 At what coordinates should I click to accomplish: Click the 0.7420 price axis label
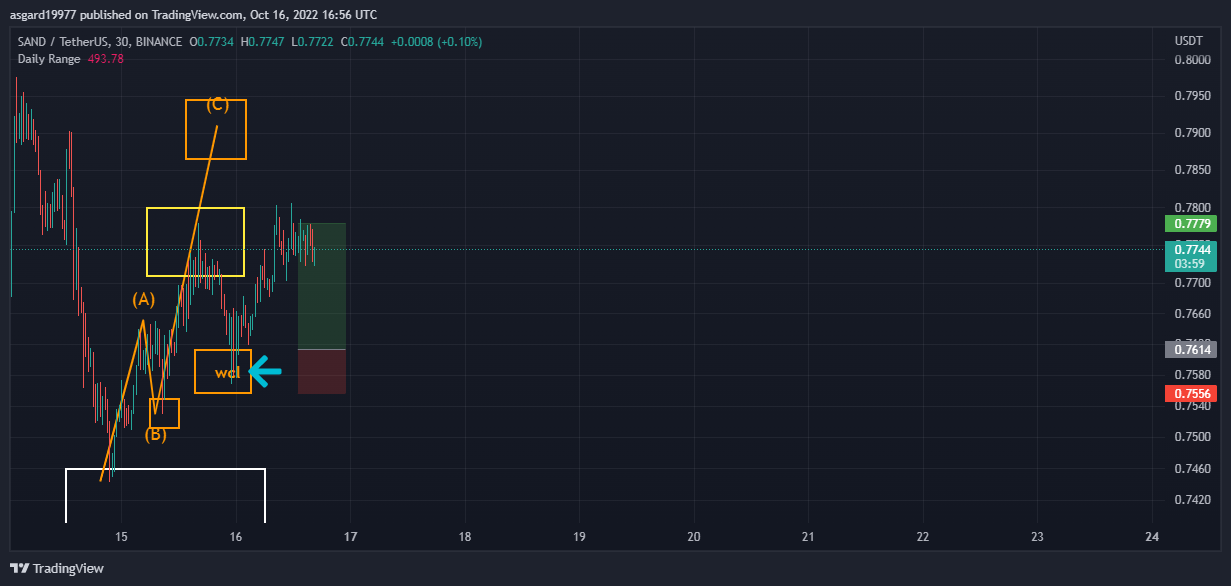[x=1192, y=499]
